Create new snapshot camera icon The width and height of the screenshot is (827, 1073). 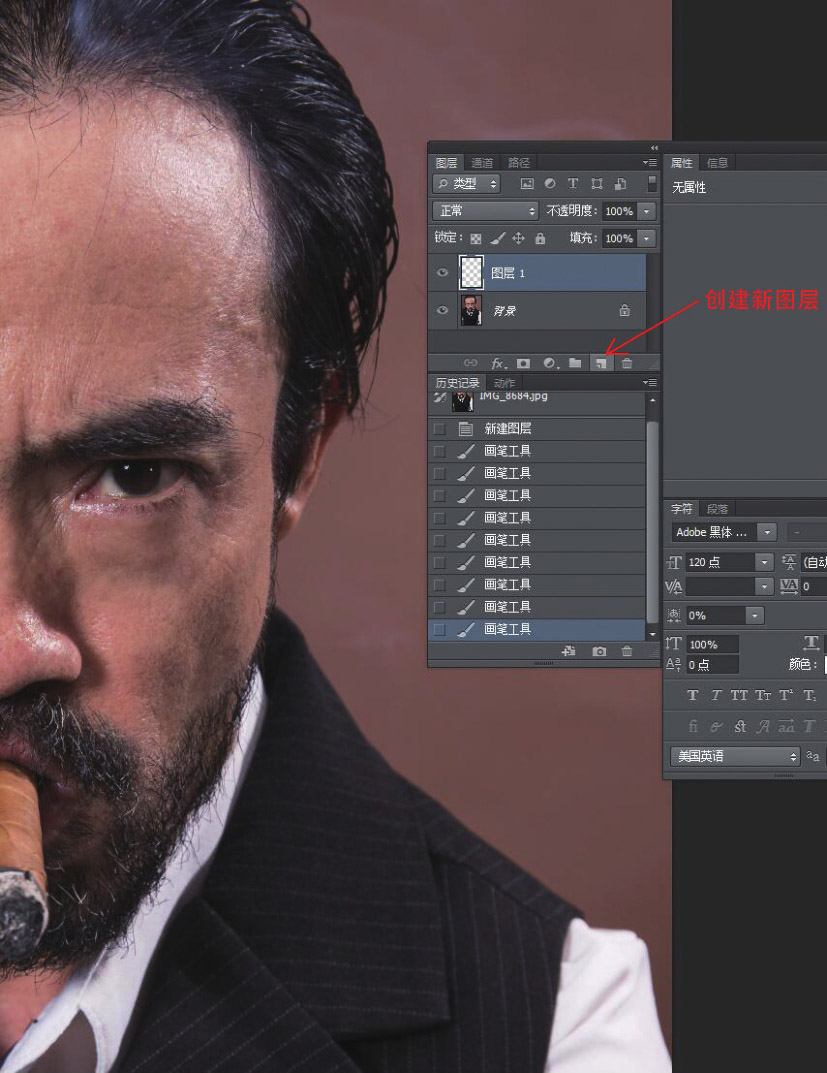[599, 651]
